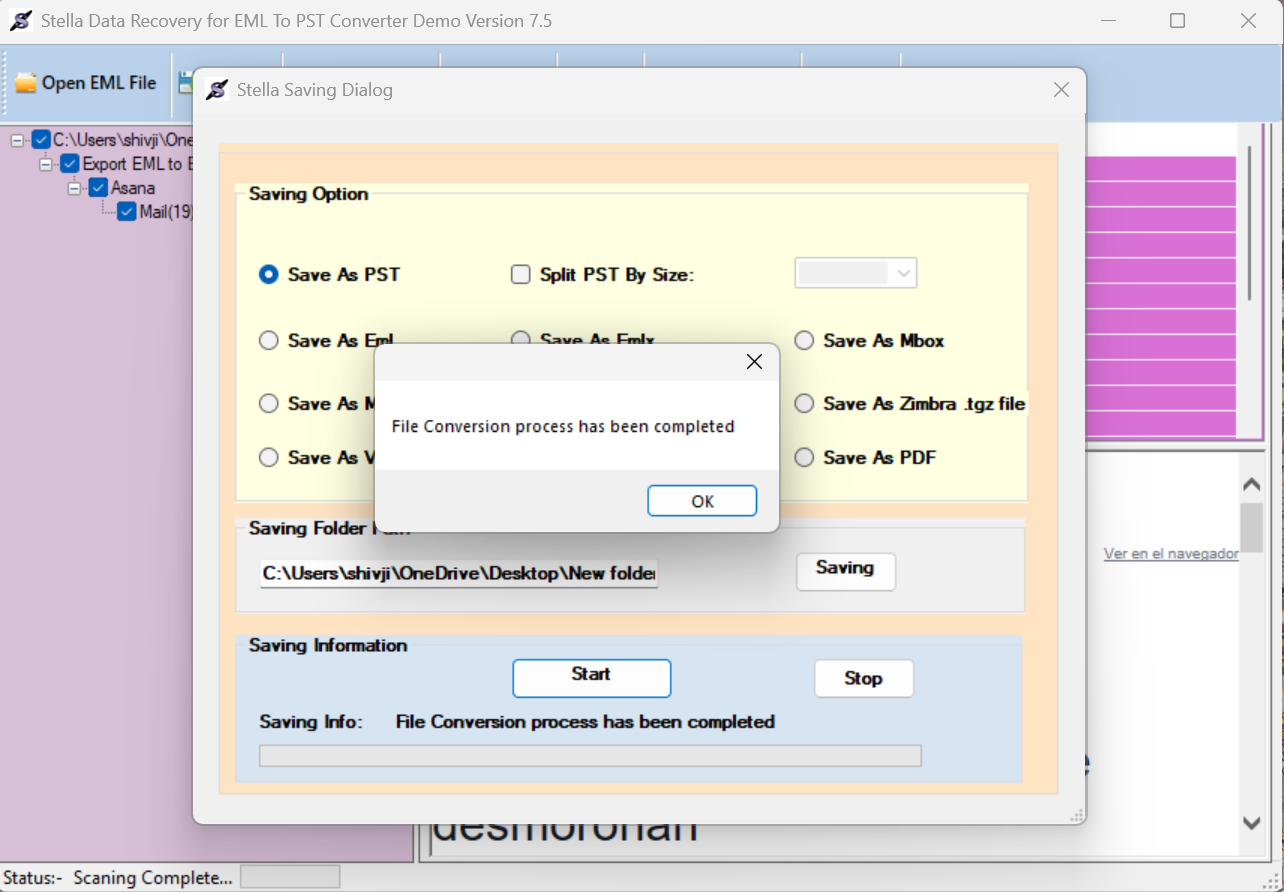This screenshot has width=1284, height=892.
Task: Select the Asana folder in the tree
Action: (x=133, y=188)
